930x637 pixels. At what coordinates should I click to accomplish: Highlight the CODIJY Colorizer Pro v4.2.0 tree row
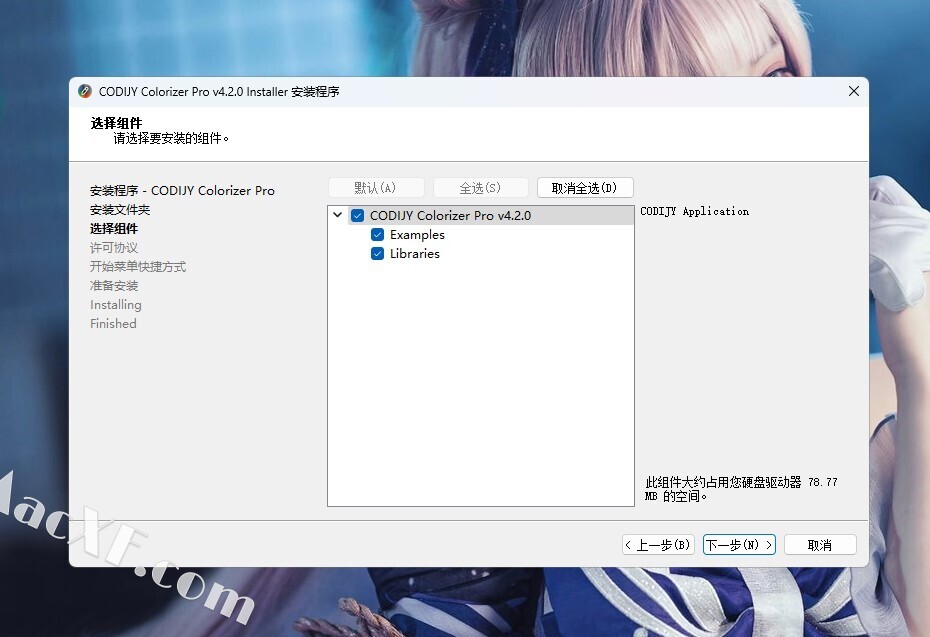[x=450, y=216]
